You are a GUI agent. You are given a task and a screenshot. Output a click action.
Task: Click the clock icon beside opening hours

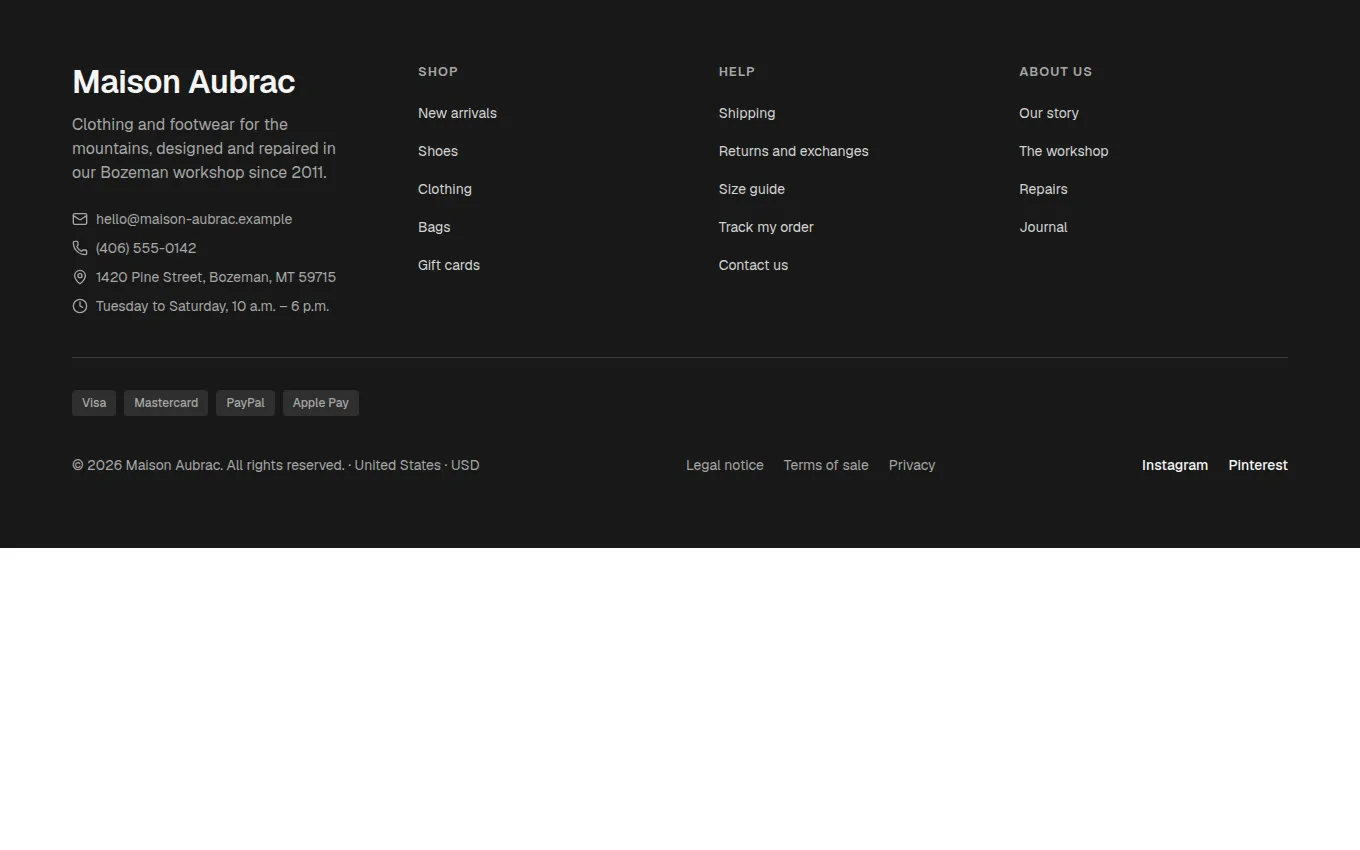pos(80,306)
